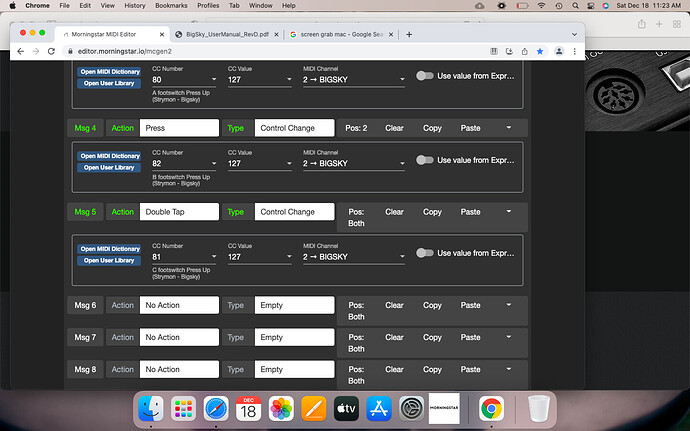Open Msg 4 Action dropdown showing Press
The width and height of the screenshot is (690, 431).
click(x=179, y=128)
